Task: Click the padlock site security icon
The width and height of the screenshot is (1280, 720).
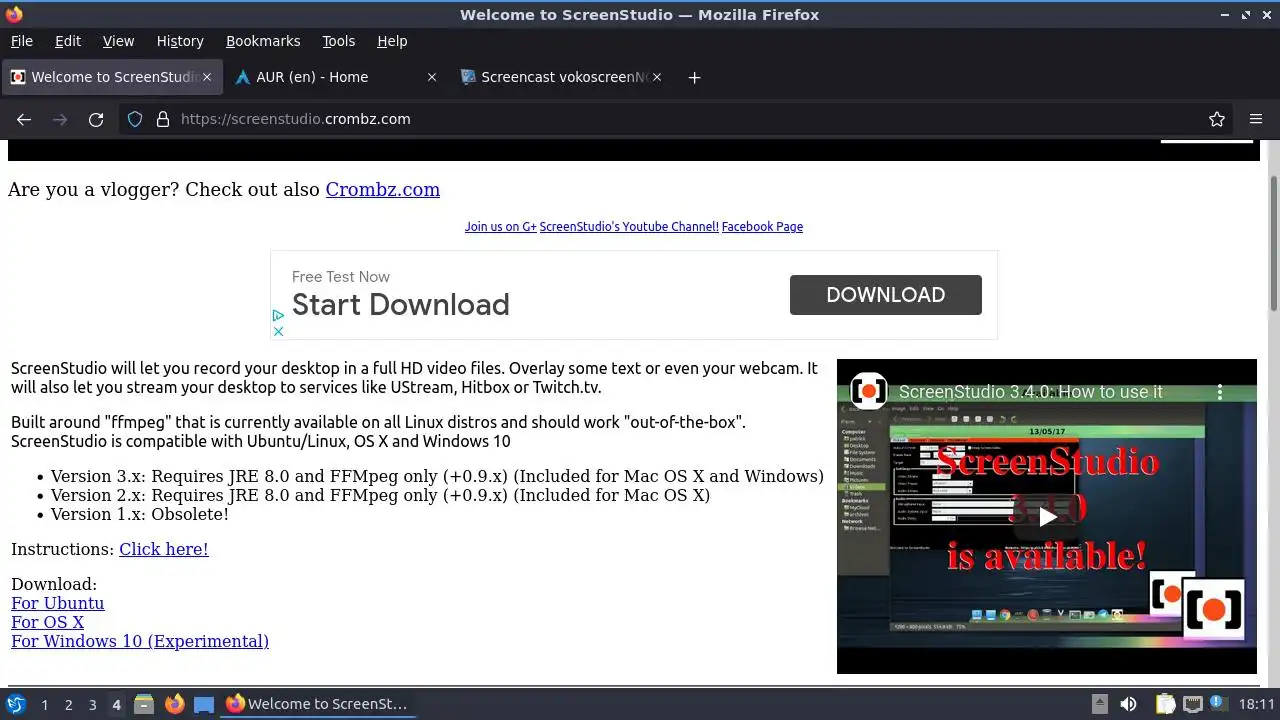Action: tap(163, 119)
